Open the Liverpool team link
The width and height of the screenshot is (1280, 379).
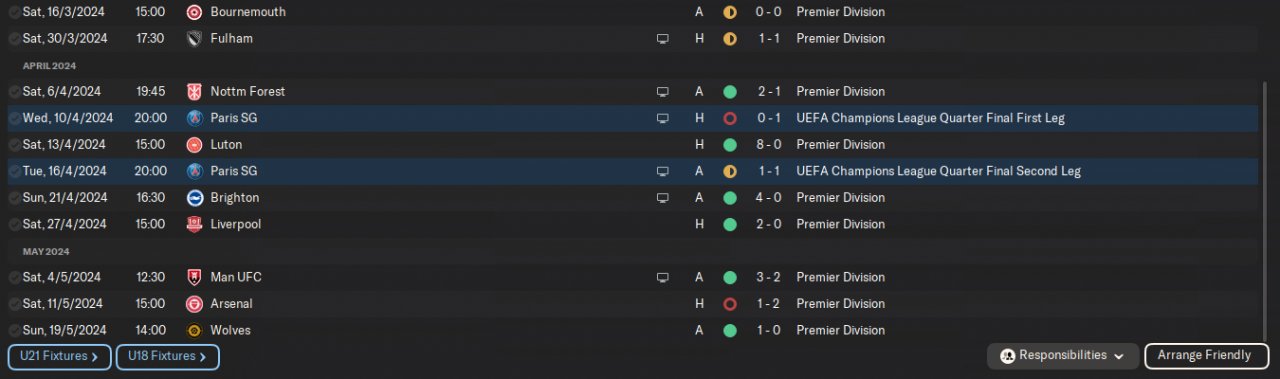coord(236,224)
